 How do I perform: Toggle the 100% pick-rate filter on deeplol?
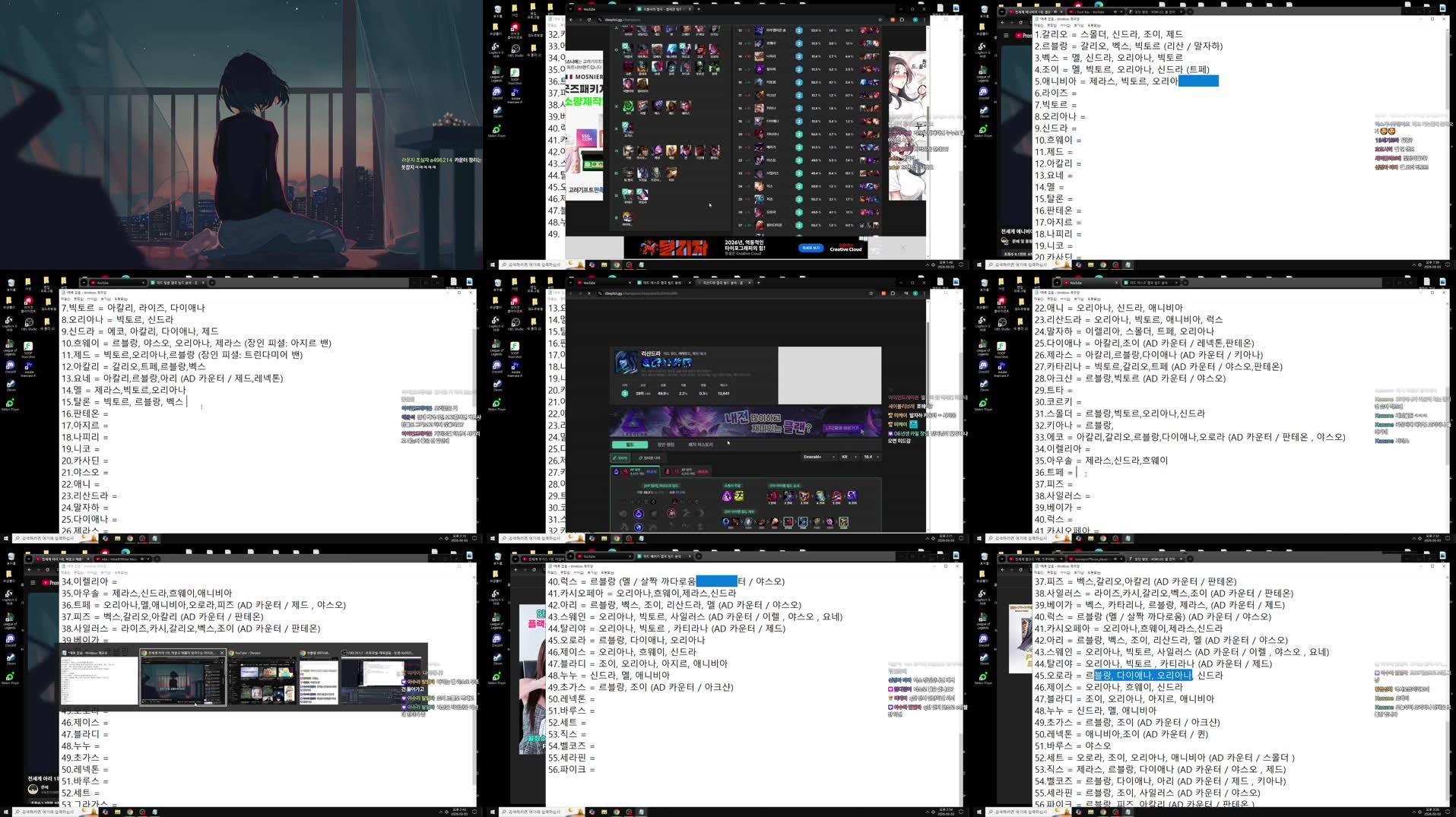[x=620, y=458]
